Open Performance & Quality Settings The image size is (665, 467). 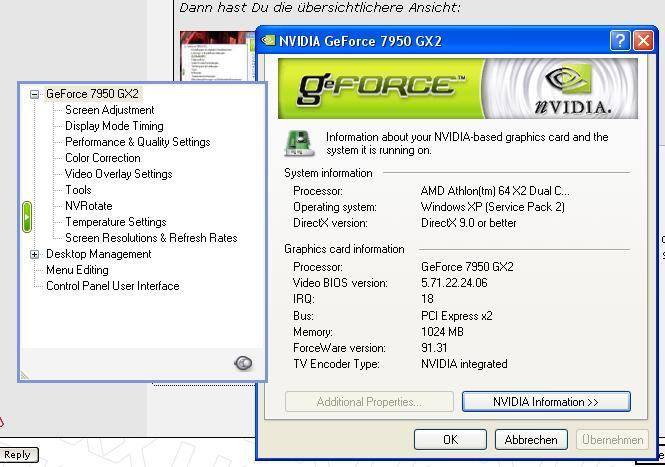click(137, 142)
